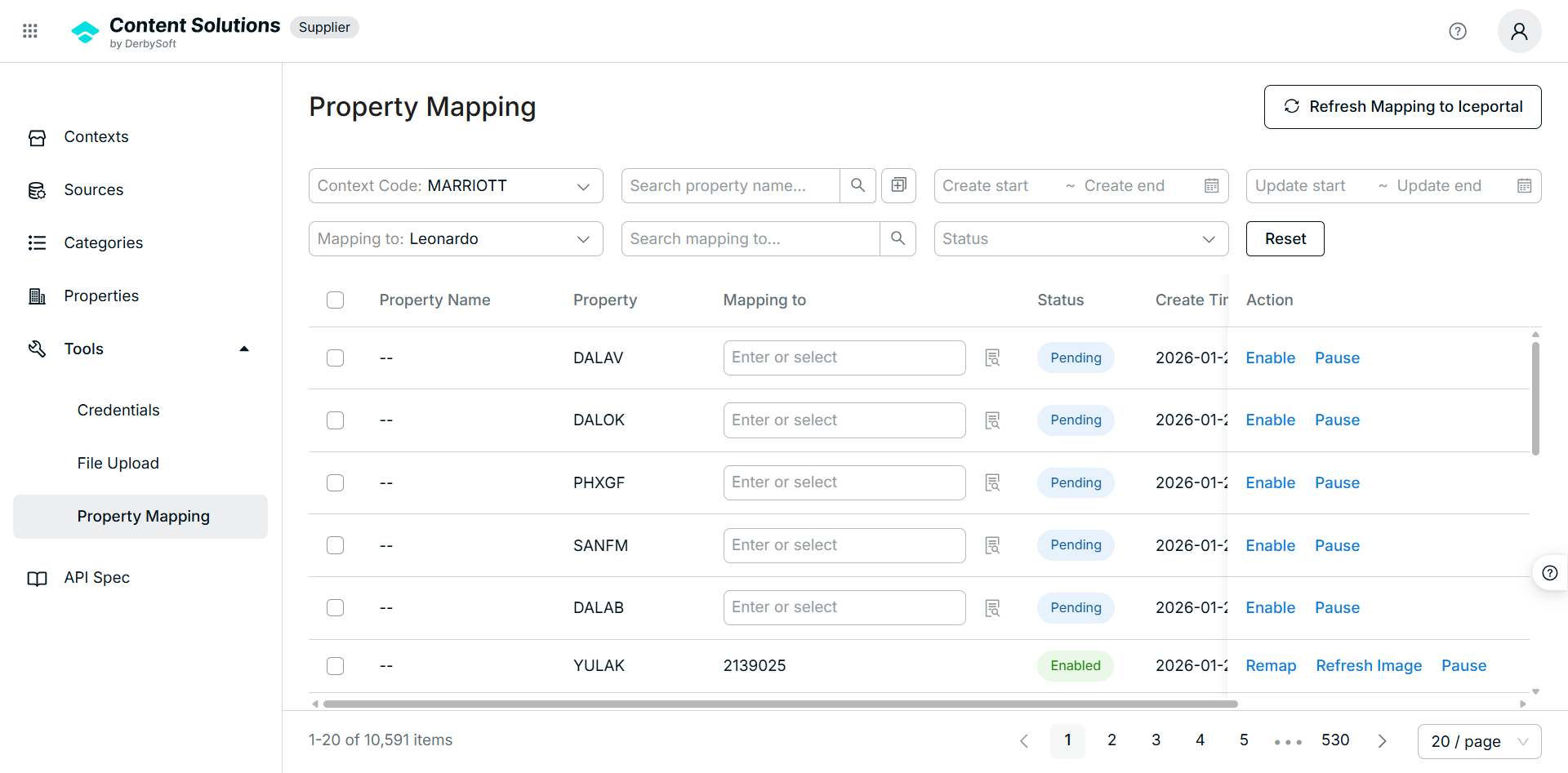This screenshot has width=1568, height=773.
Task: Click the Search property name field
Action: [731, 185]
